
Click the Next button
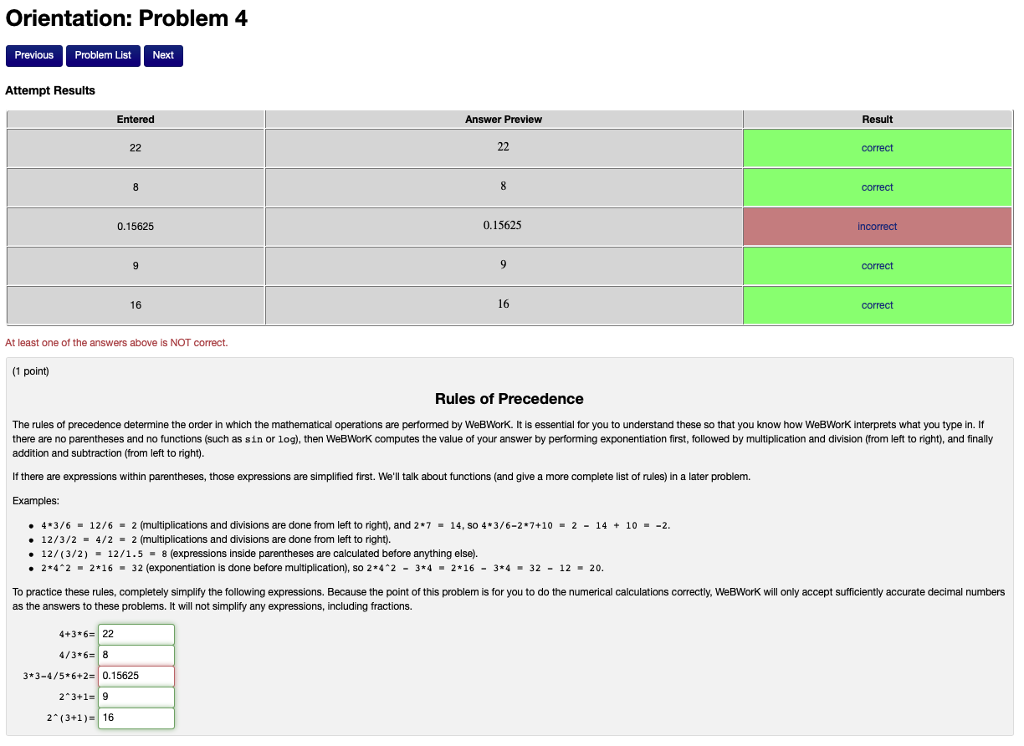point(163,56)
